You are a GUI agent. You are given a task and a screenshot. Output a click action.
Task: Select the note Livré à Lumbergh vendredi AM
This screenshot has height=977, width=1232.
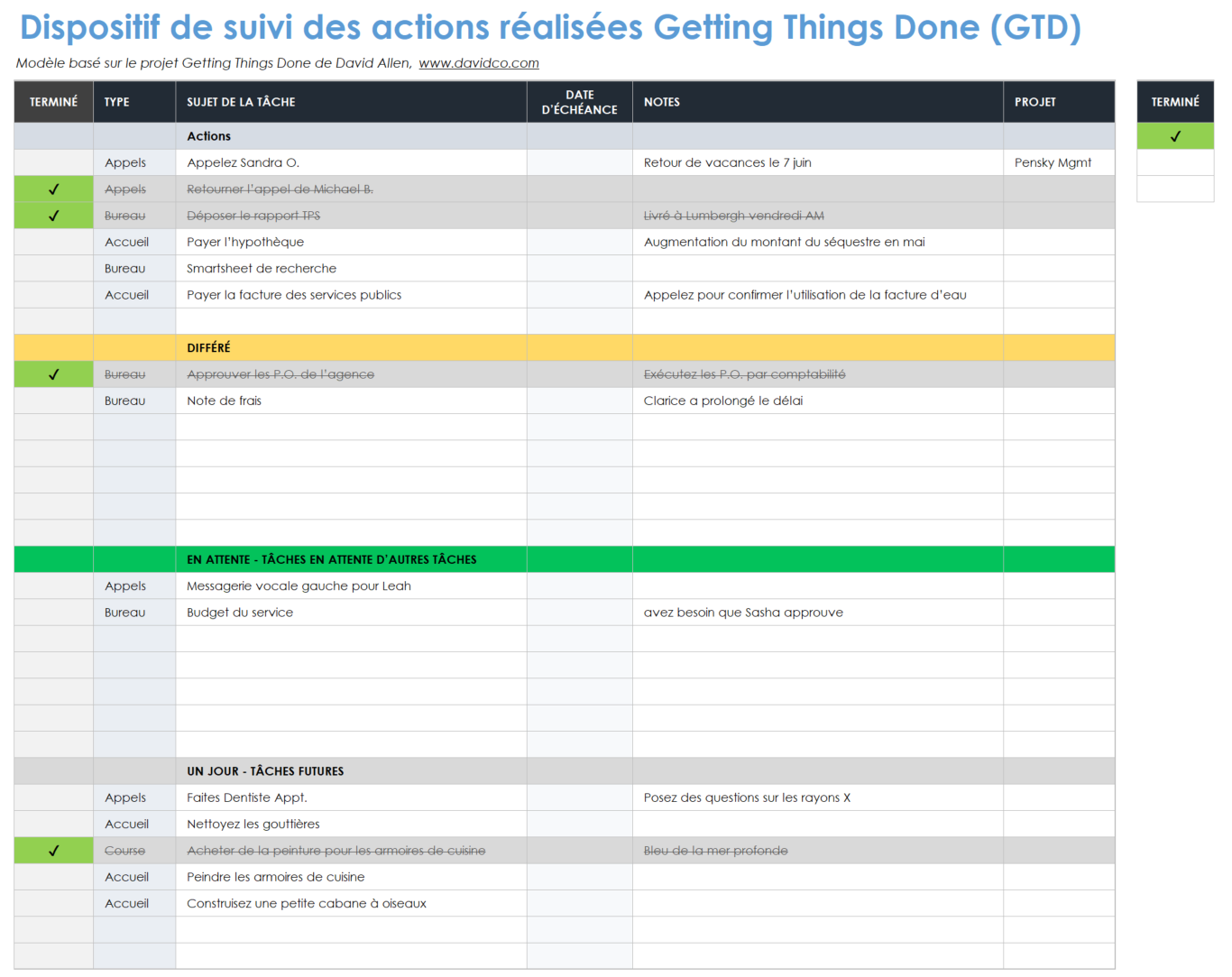(818, 216)
